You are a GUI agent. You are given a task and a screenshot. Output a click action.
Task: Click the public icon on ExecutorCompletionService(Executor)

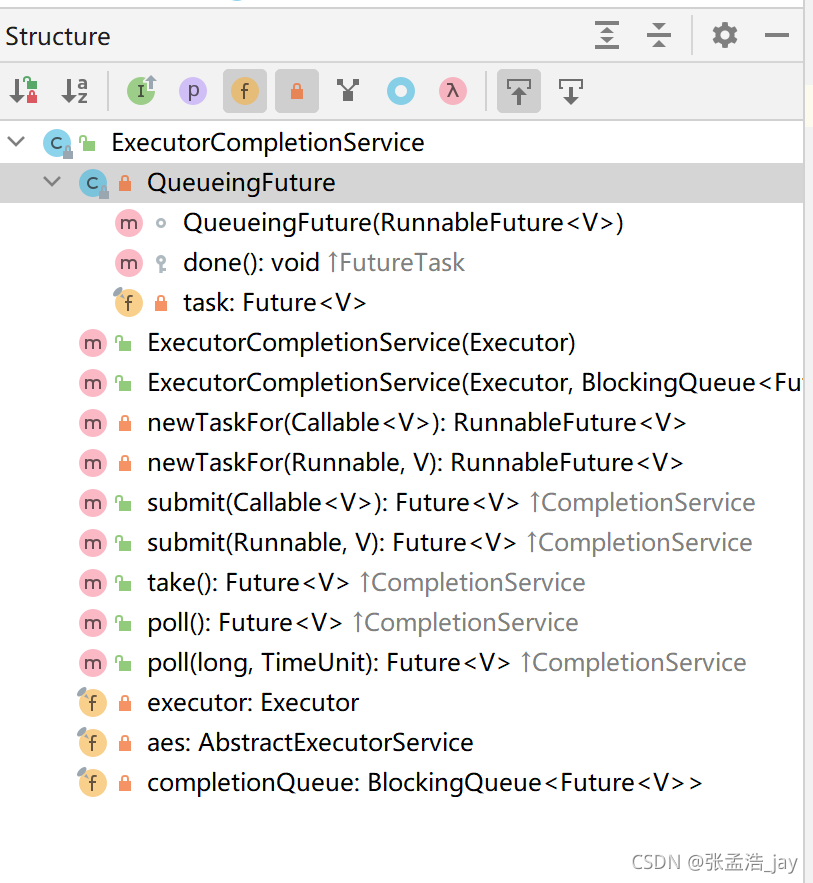[123, 343]
